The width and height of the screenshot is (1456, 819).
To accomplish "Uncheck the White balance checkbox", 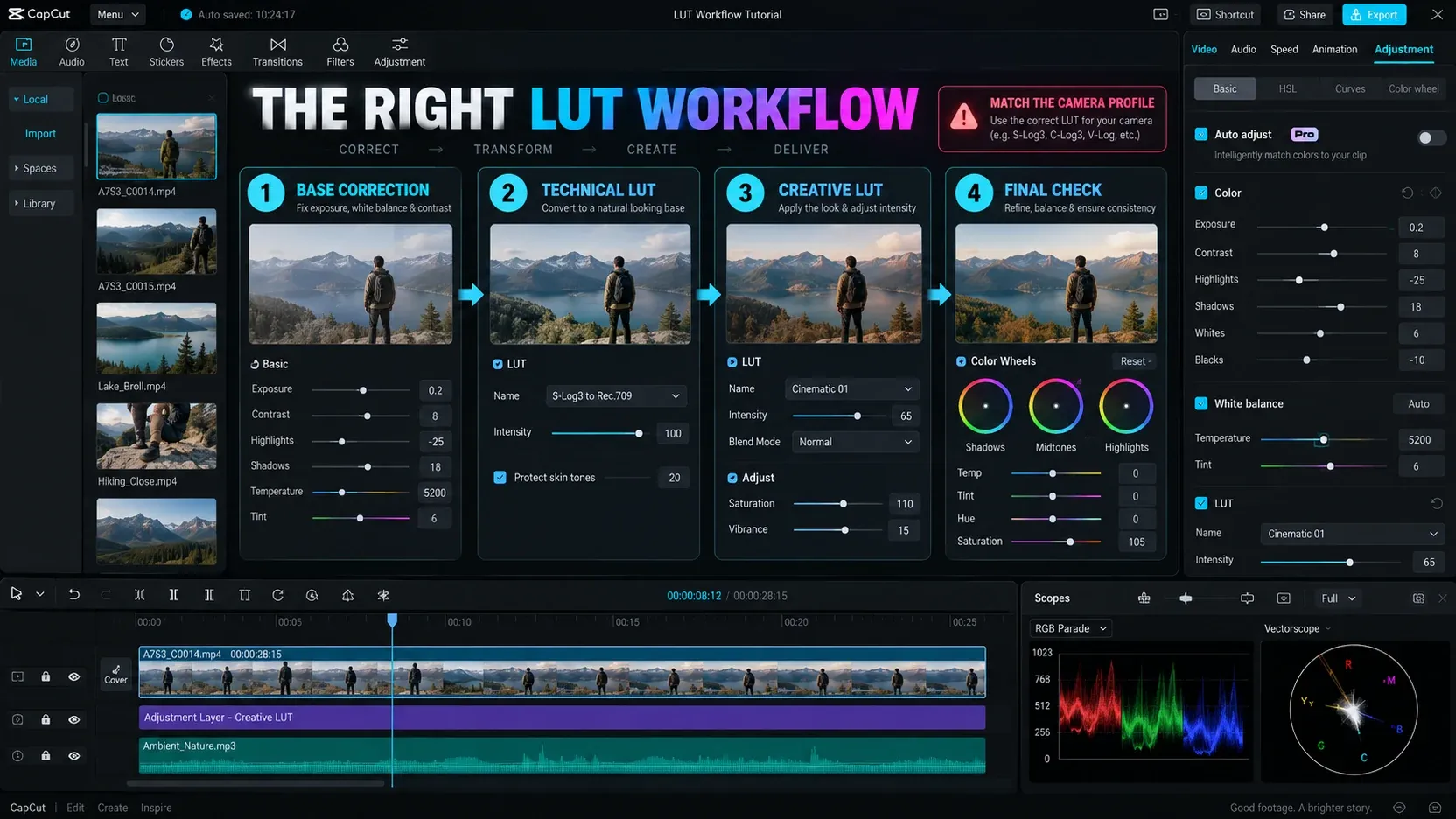I will [1201, 403].
